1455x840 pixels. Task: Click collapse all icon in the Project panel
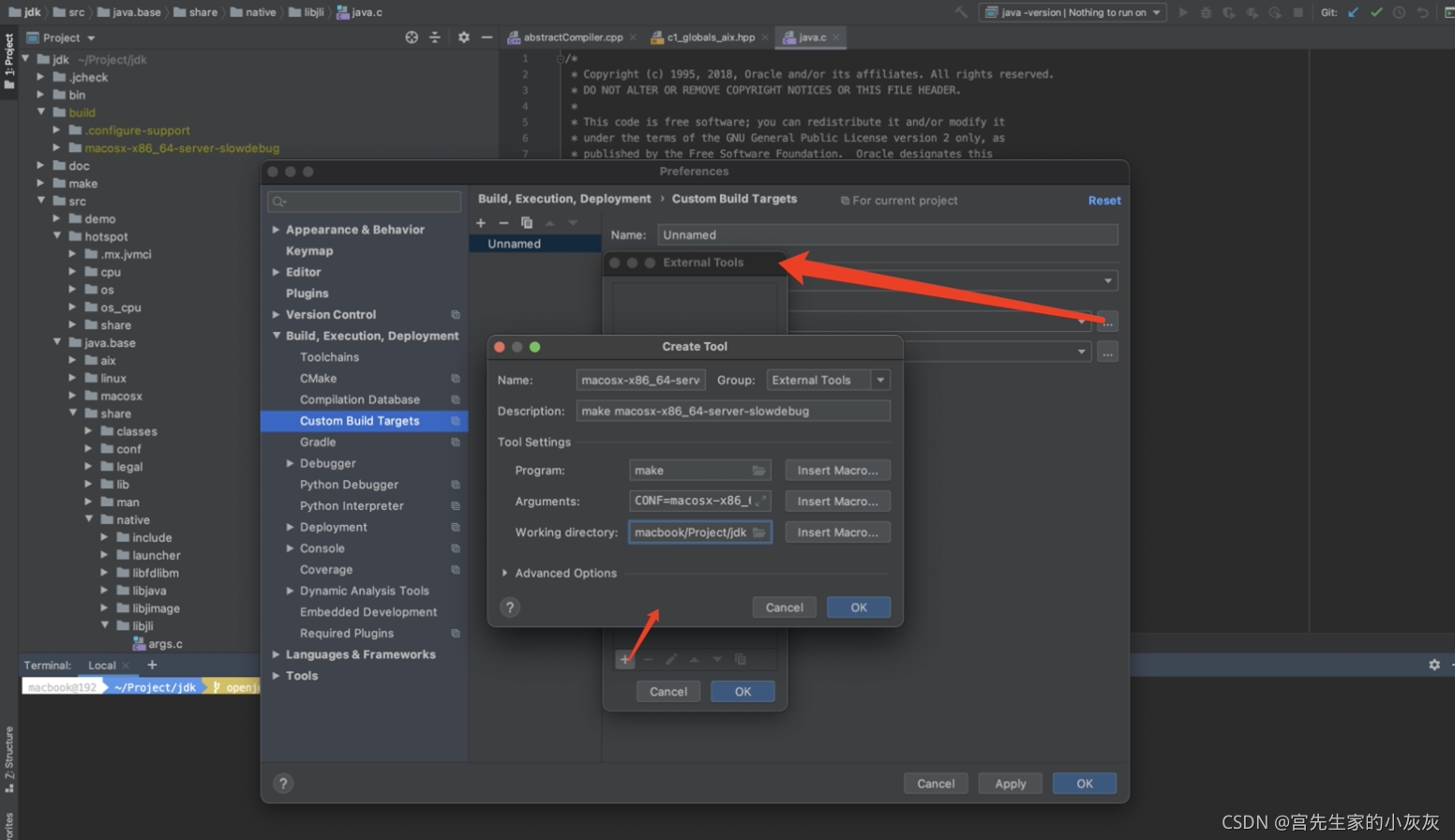(x=435, y=37)
